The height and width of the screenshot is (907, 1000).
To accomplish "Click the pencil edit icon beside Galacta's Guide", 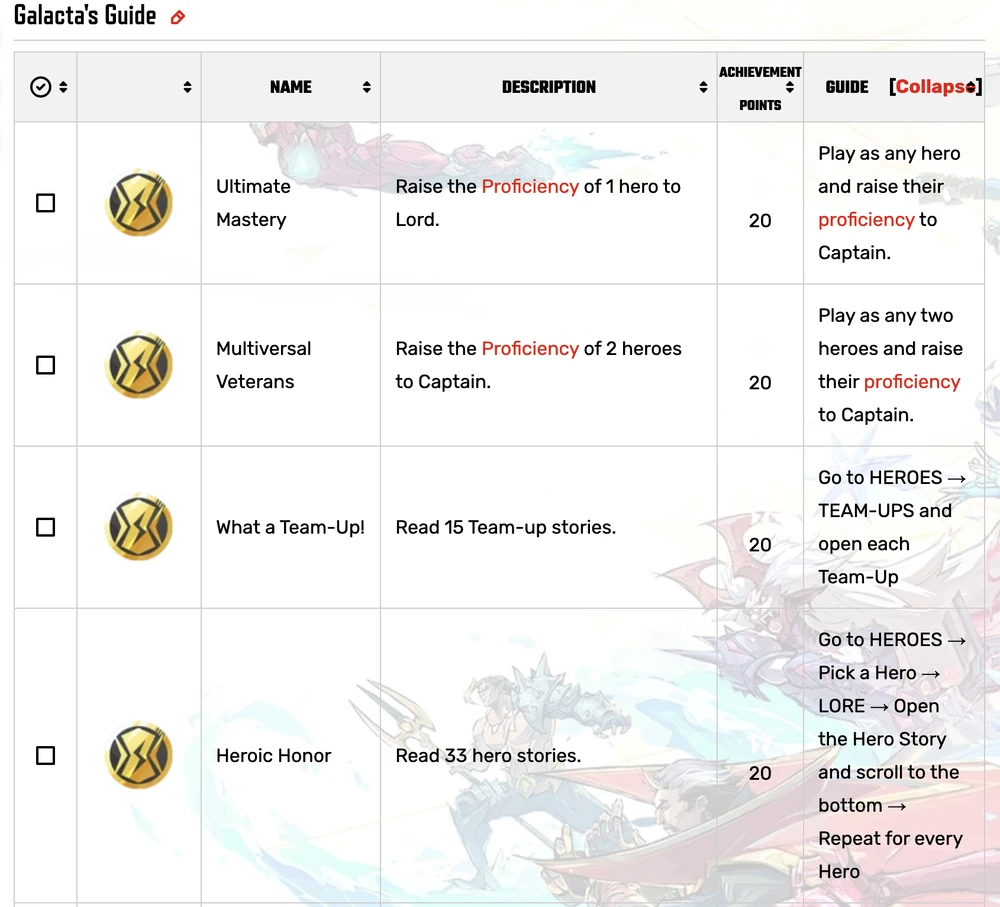I will [177, 17].
